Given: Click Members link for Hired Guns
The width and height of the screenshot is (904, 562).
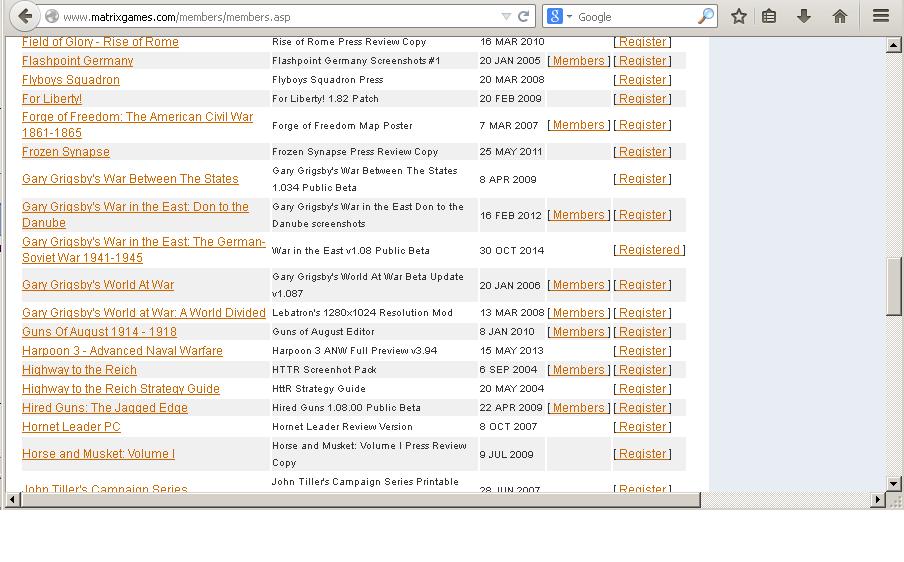Looking at the screenshot, I should point(578,408).
